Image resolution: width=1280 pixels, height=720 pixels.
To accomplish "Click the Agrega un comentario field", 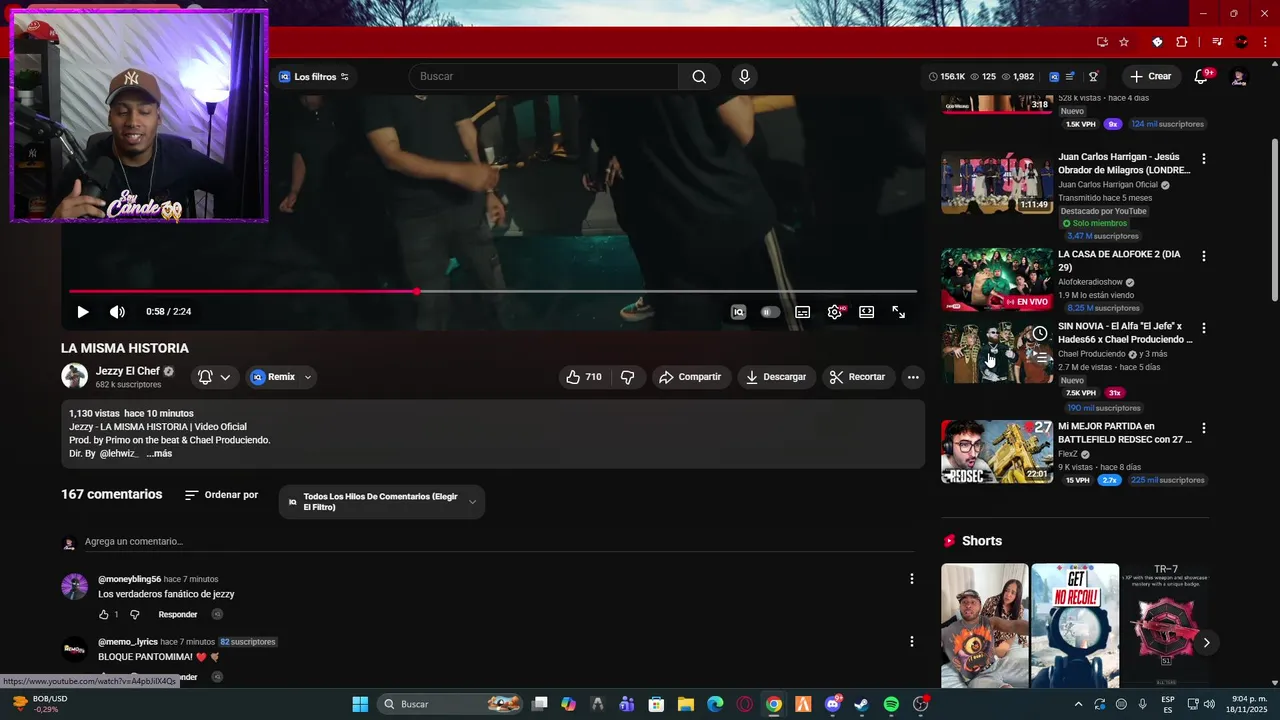I will coord(499,542).
